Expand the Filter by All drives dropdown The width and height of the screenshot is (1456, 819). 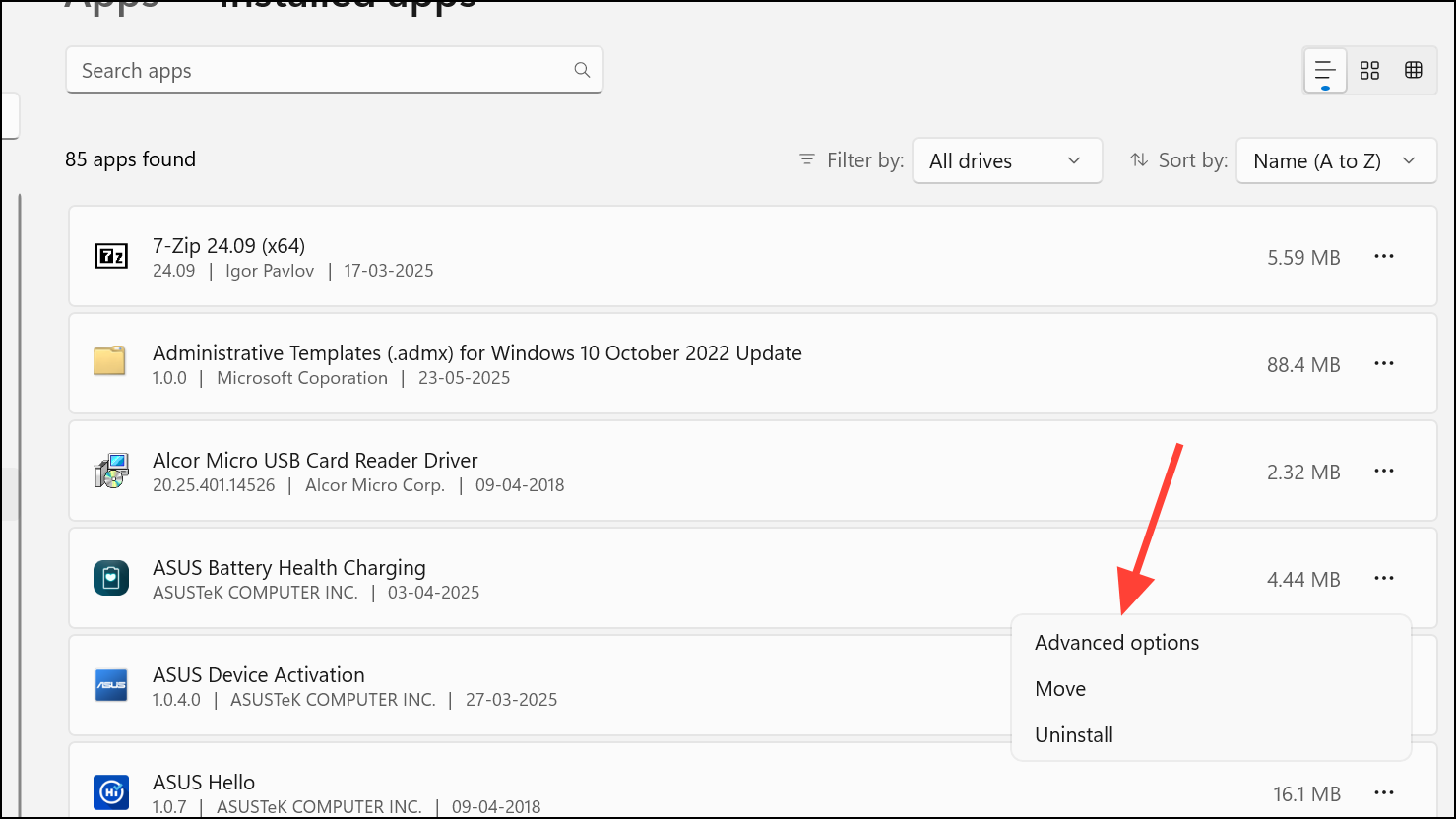click(x=1006, y=160)
